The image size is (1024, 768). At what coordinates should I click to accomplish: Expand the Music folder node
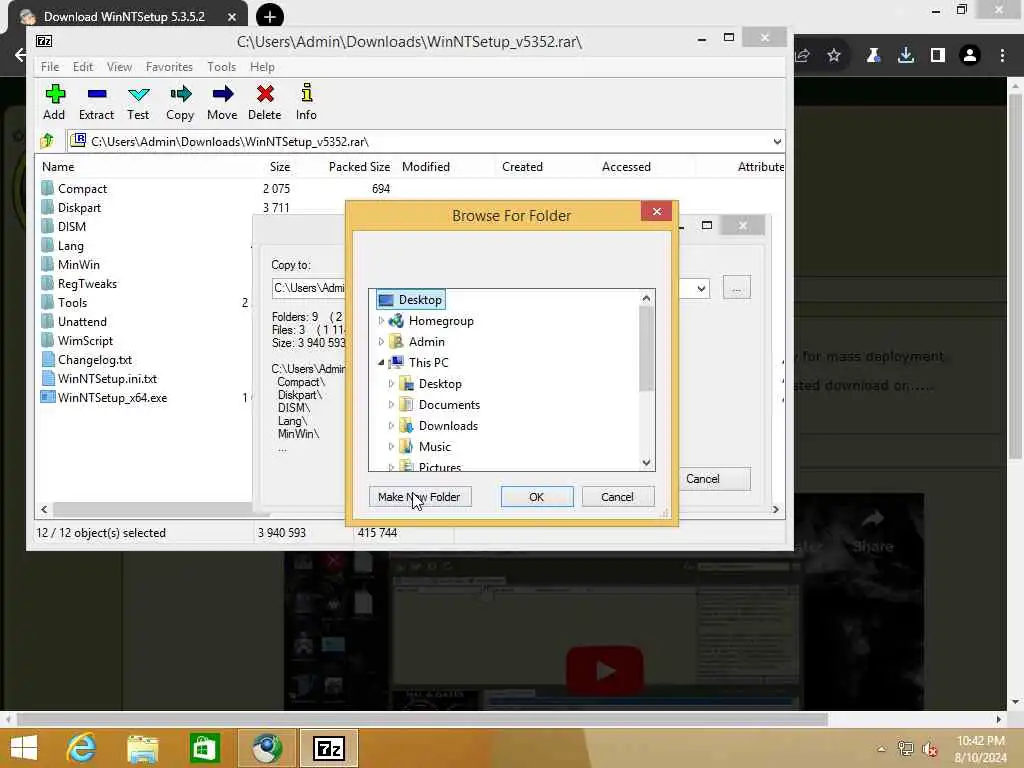tap(391, 447)
